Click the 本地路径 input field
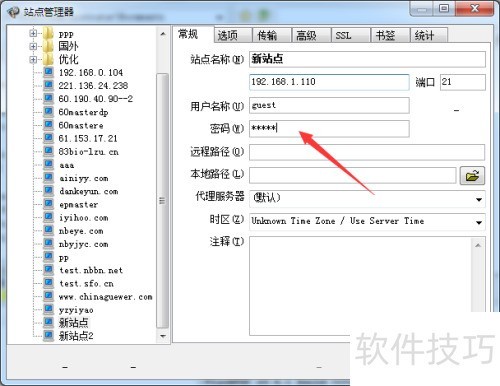 pyautogui.click(x=352, y=175)
